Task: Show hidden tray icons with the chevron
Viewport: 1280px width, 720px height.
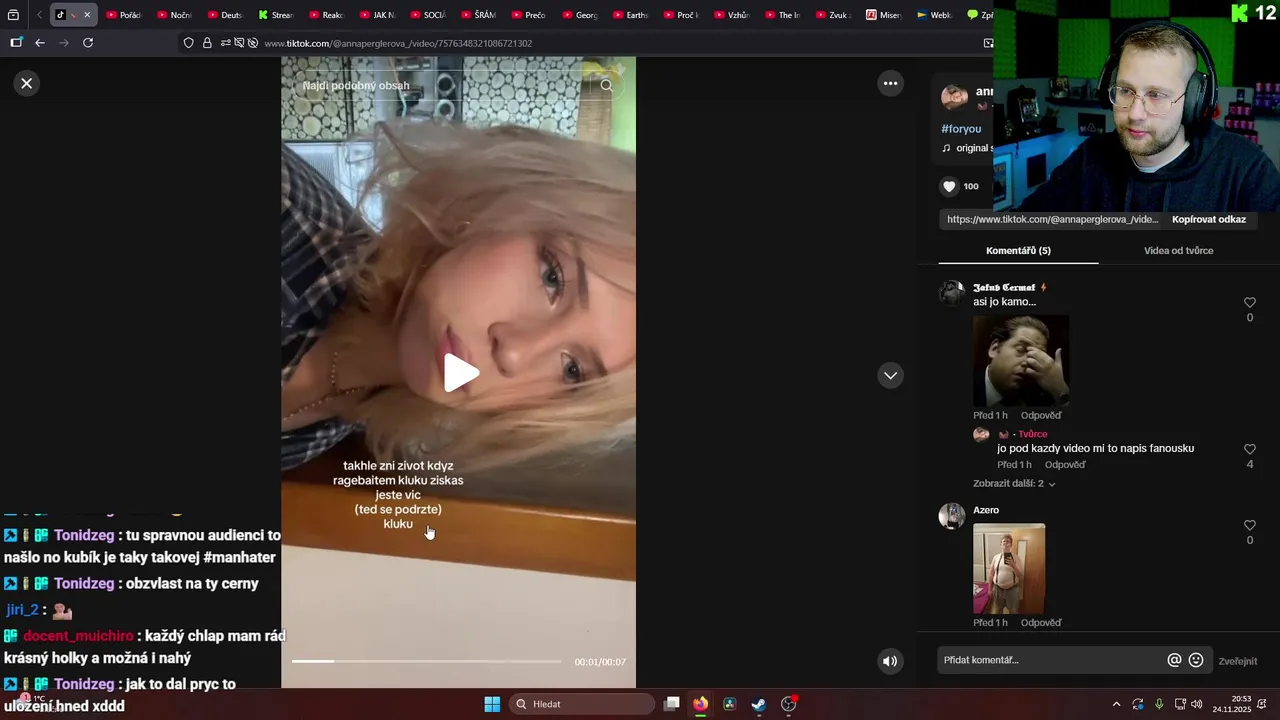Action: 1116,704
